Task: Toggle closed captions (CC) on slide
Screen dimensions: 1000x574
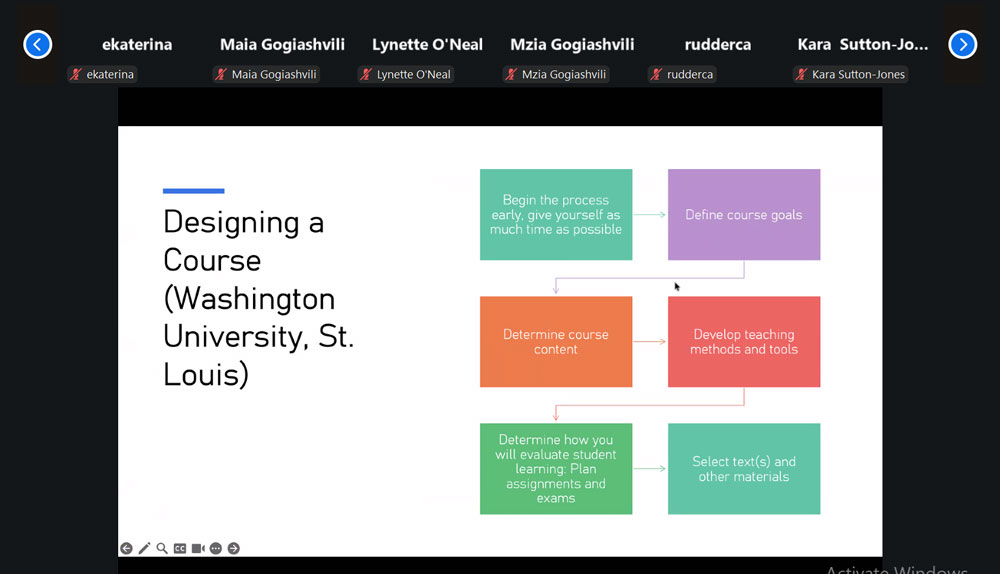Action: (x=180, y=548)
